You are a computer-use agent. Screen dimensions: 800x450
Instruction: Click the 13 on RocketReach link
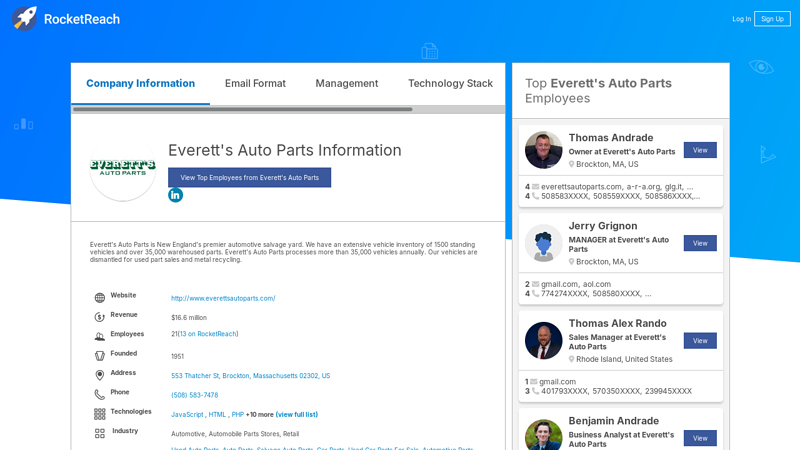(x=208, y=334)
